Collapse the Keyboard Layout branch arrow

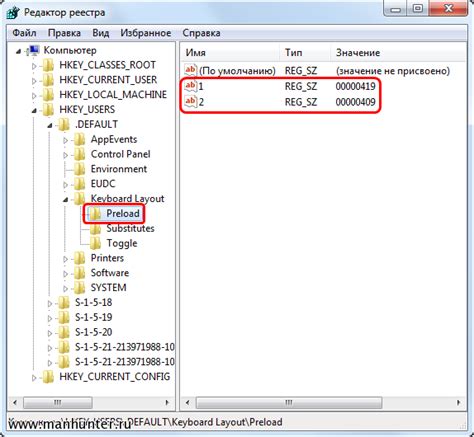coord(66,199)
